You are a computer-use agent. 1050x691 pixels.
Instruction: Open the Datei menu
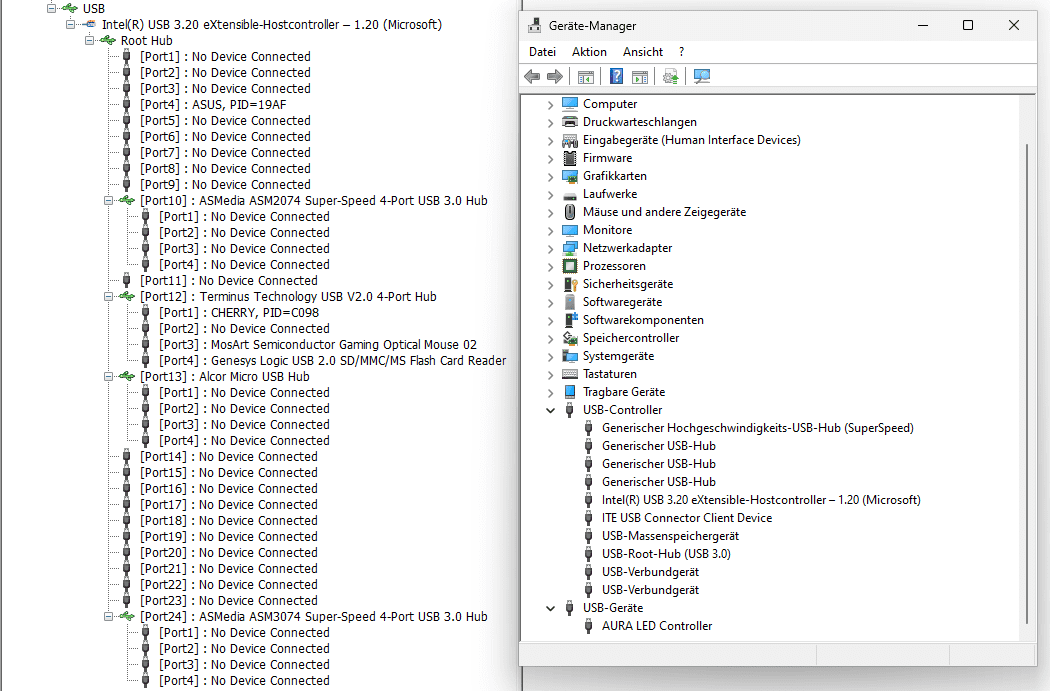[x=542, y=52]
